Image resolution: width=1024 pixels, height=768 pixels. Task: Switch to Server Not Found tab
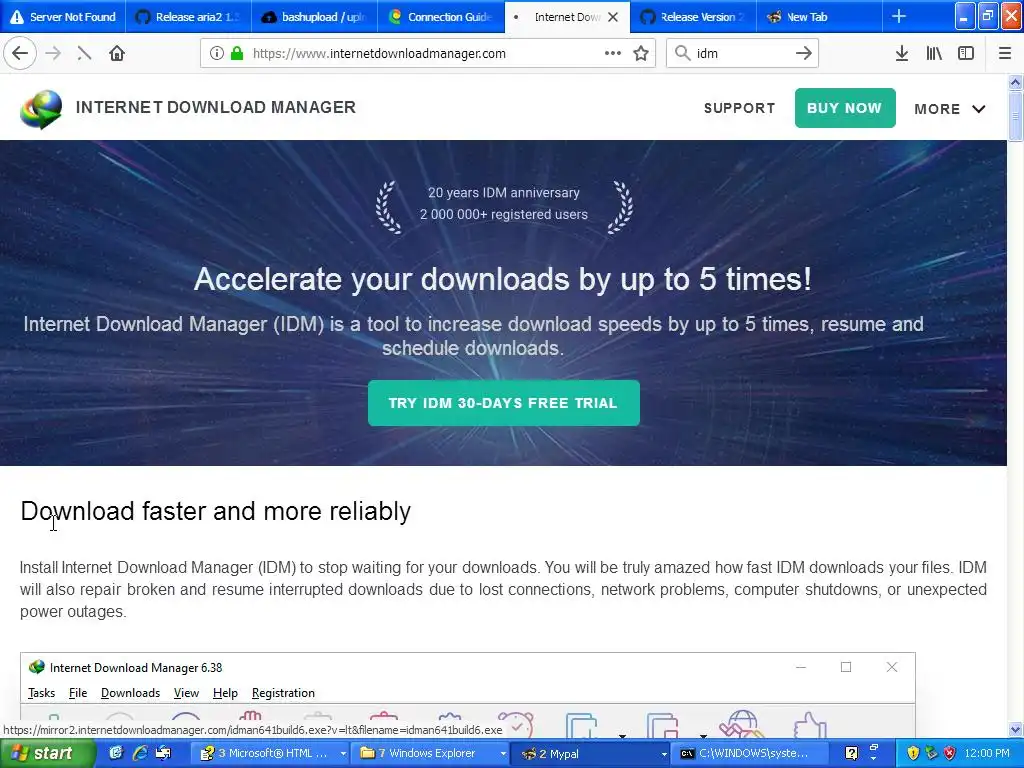[x=63, y=16]
